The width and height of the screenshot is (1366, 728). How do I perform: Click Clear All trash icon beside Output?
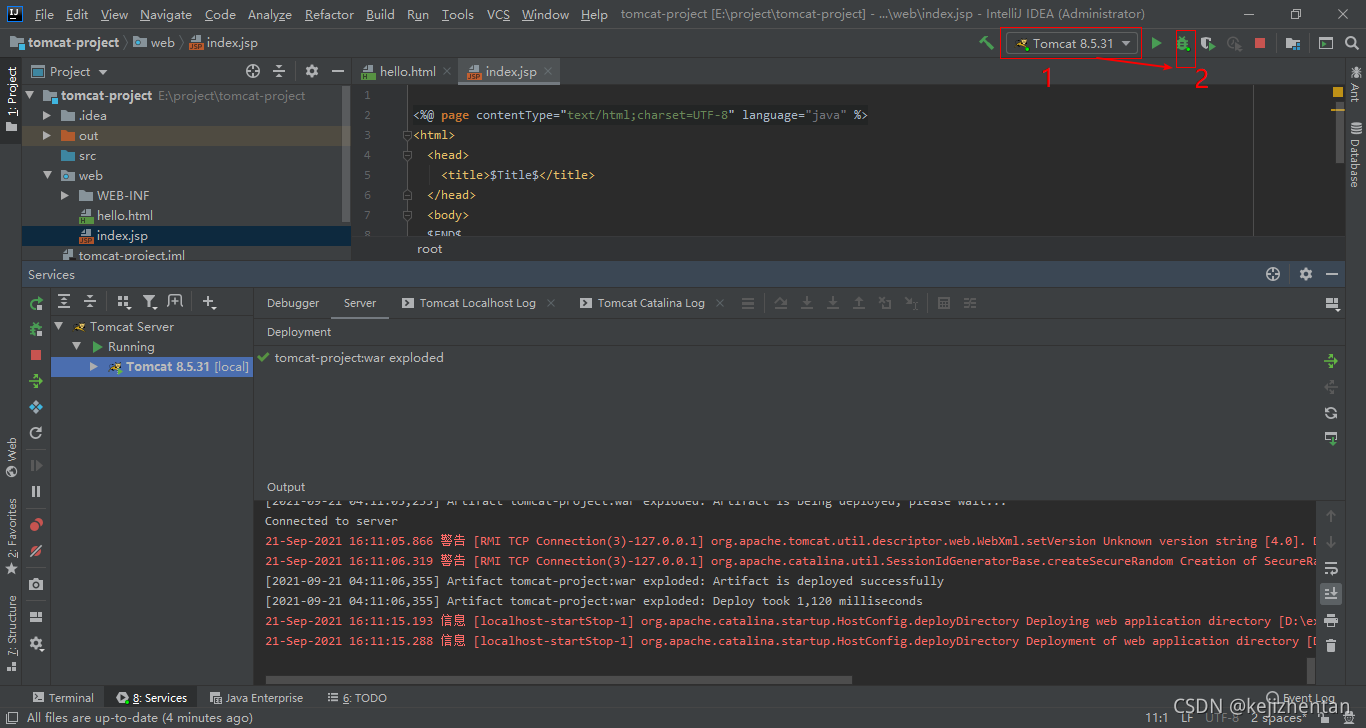[x=1331, y=646]
